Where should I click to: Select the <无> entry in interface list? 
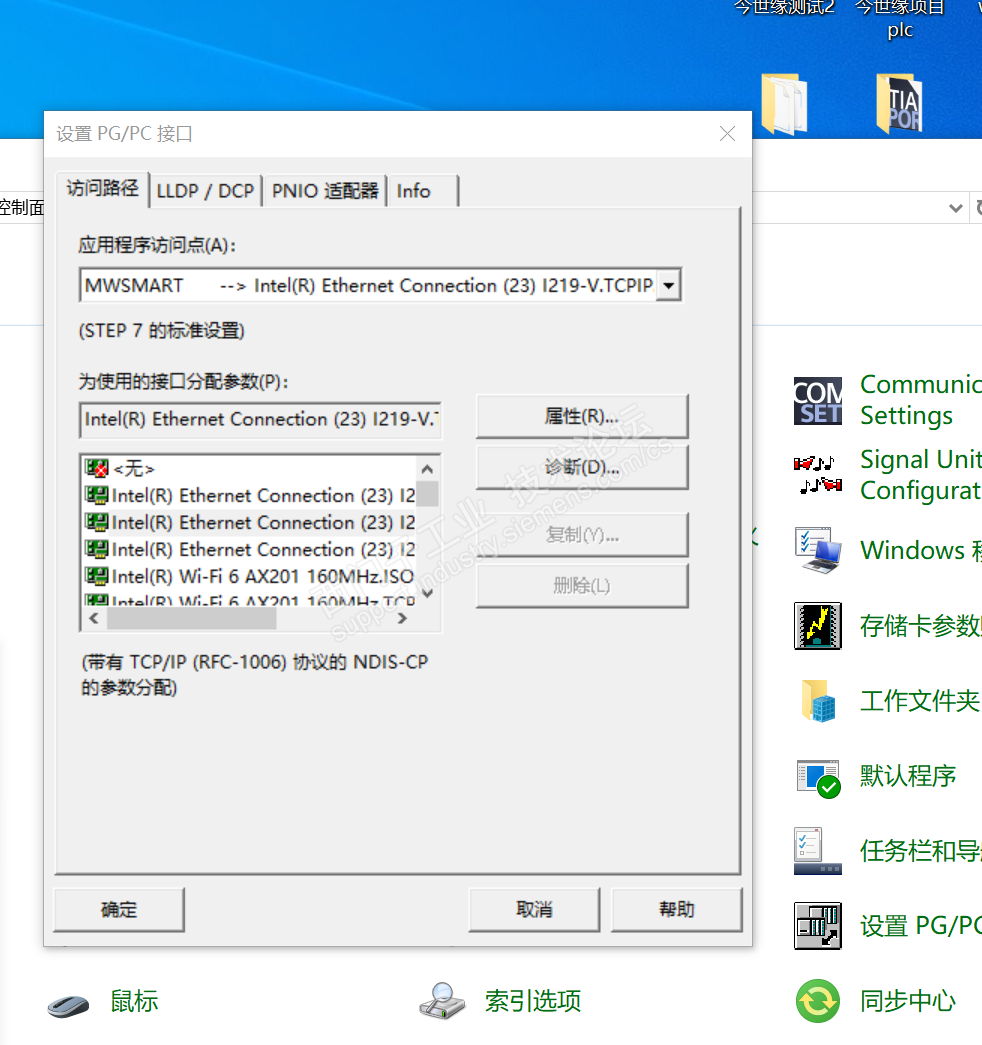[249, 469]
